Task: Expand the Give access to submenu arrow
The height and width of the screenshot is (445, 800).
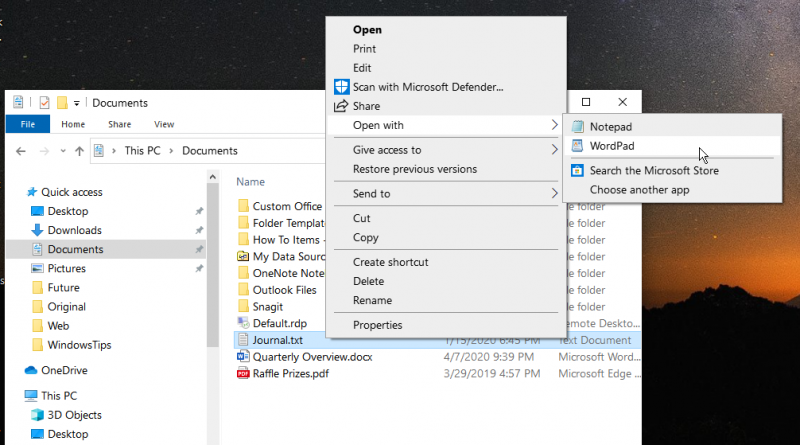Action: click(x=555, y=150)
